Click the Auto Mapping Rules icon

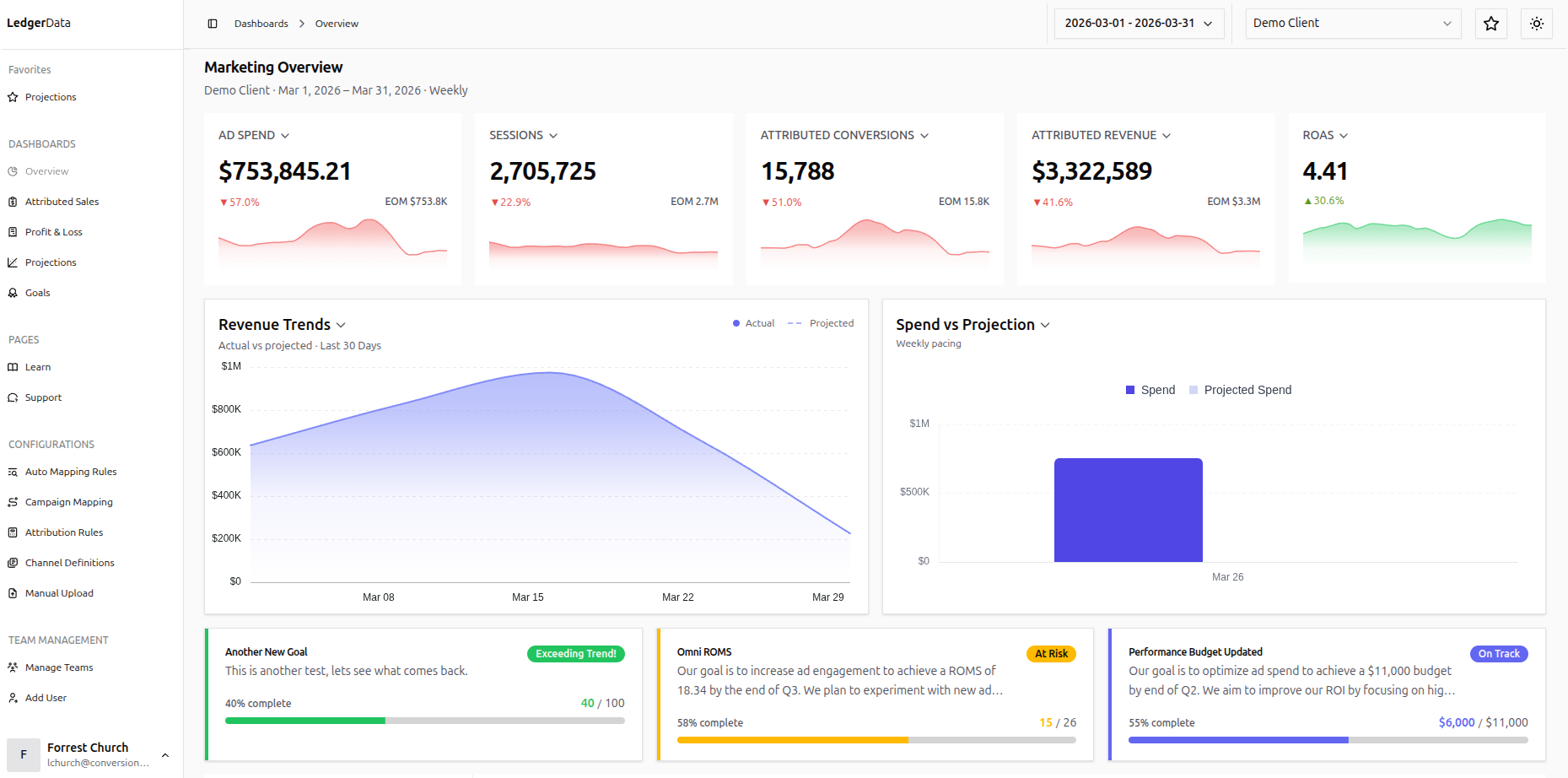13,472
